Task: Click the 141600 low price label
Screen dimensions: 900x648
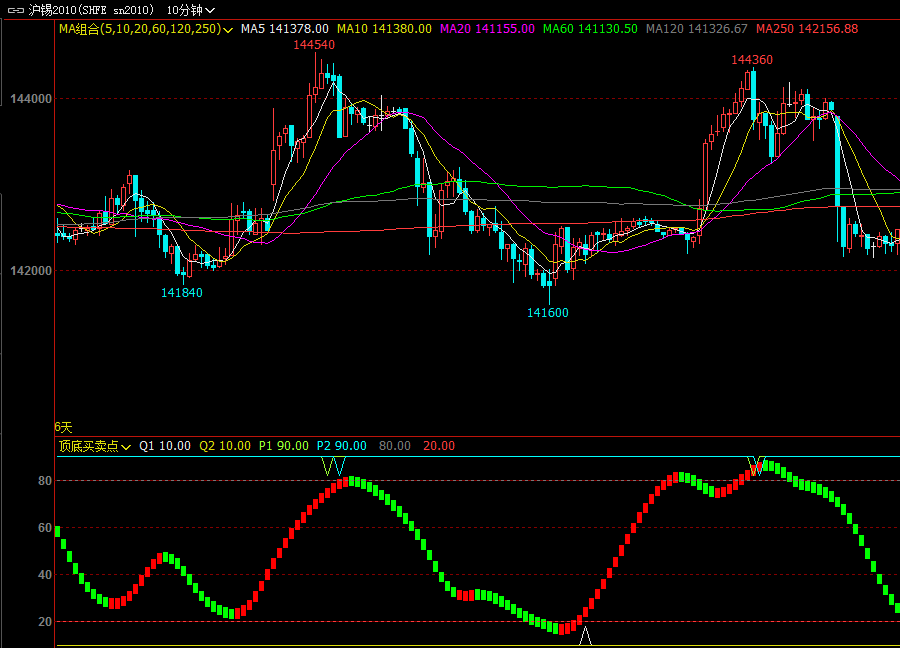Action: [548, 313]
